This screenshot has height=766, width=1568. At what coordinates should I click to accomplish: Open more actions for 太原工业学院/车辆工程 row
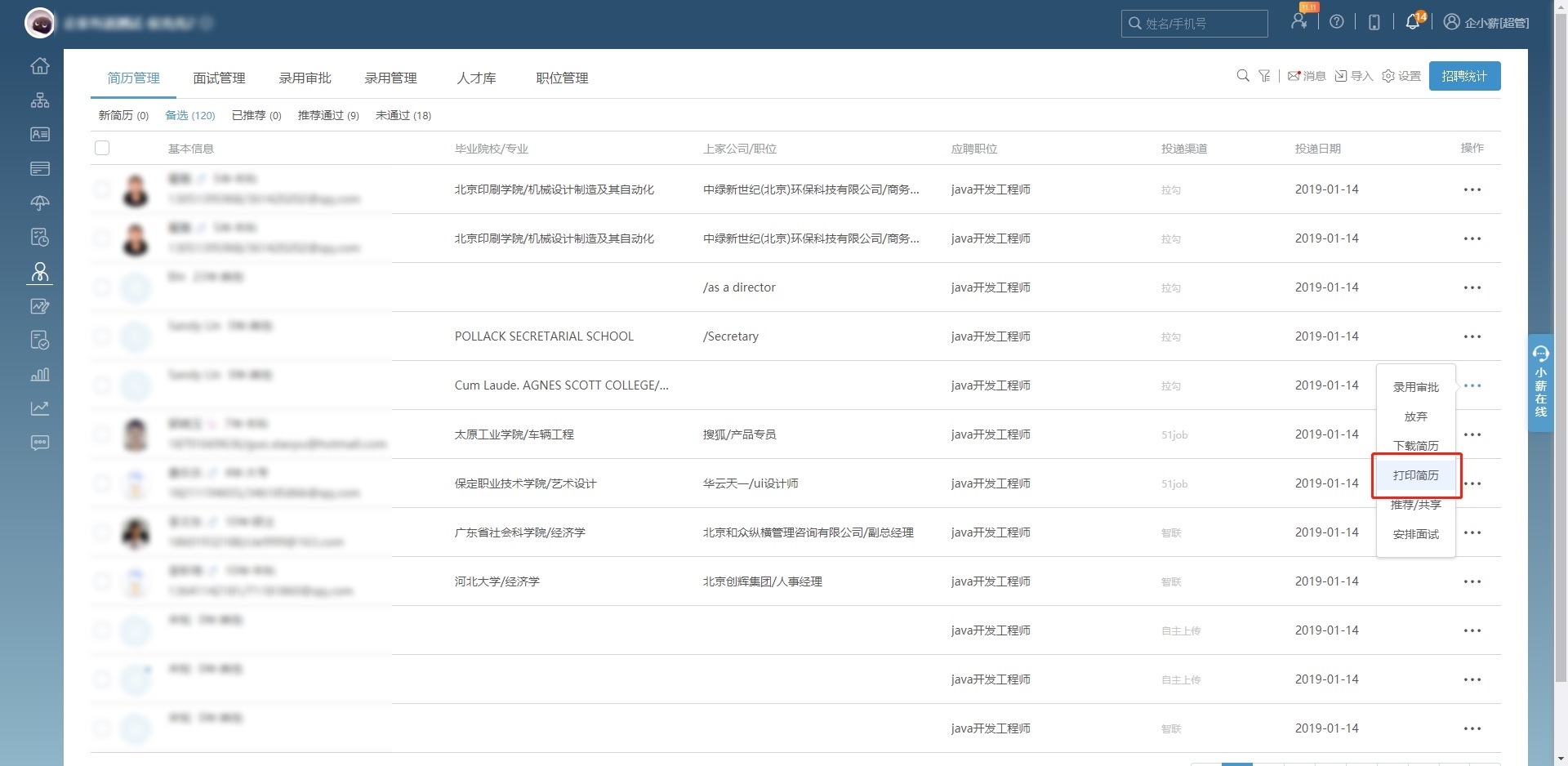pyautogui.click(x=1472, y=434)
